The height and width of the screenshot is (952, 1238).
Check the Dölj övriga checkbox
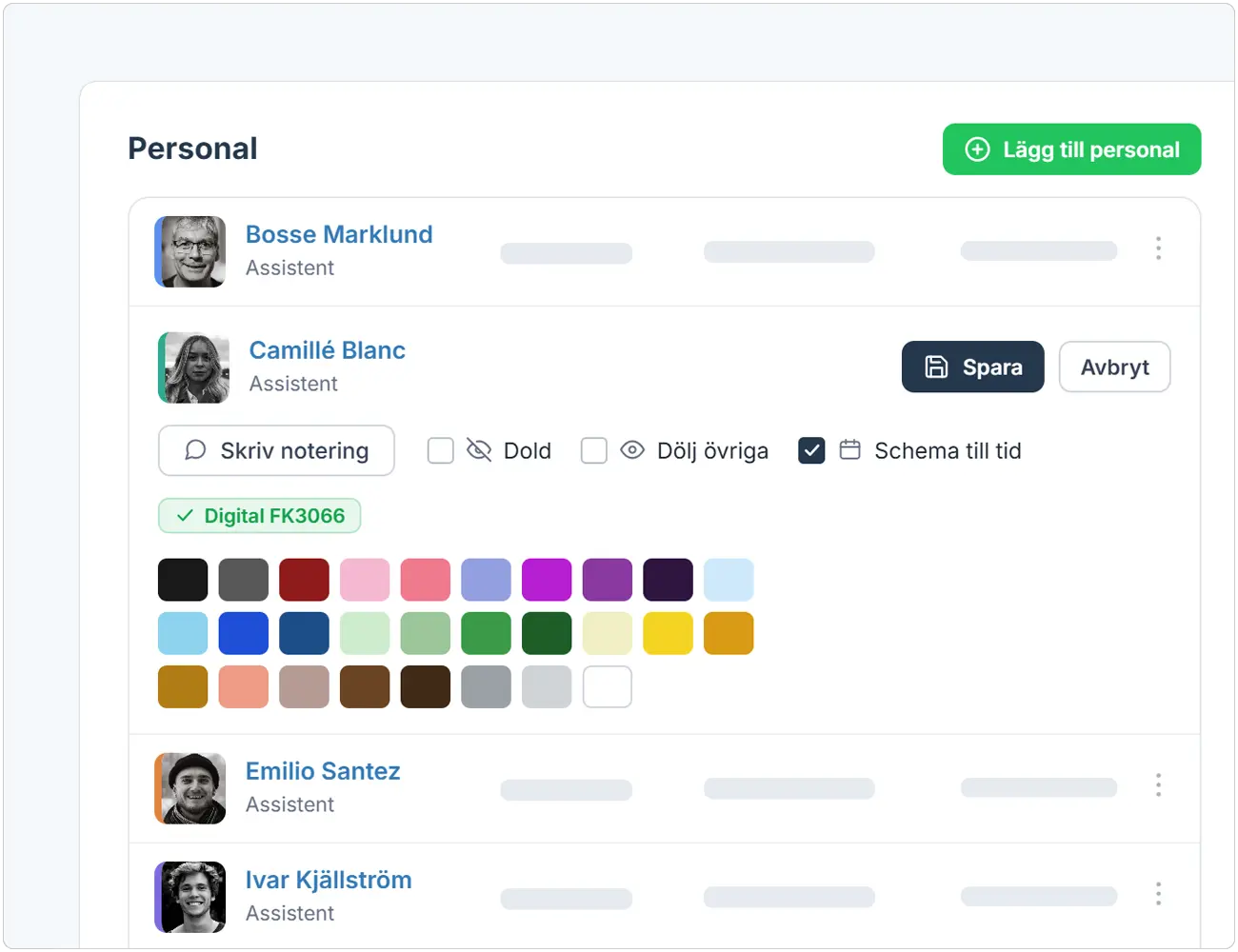593,450
